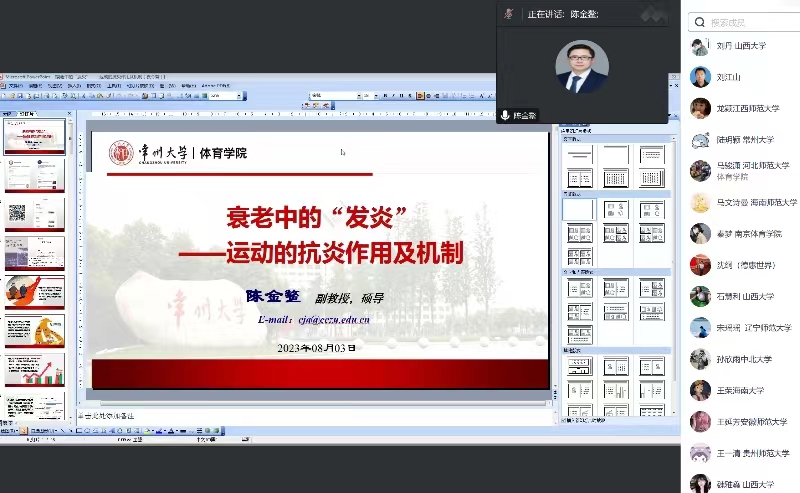
Task: Insert a picture from file
Action: 137,431
